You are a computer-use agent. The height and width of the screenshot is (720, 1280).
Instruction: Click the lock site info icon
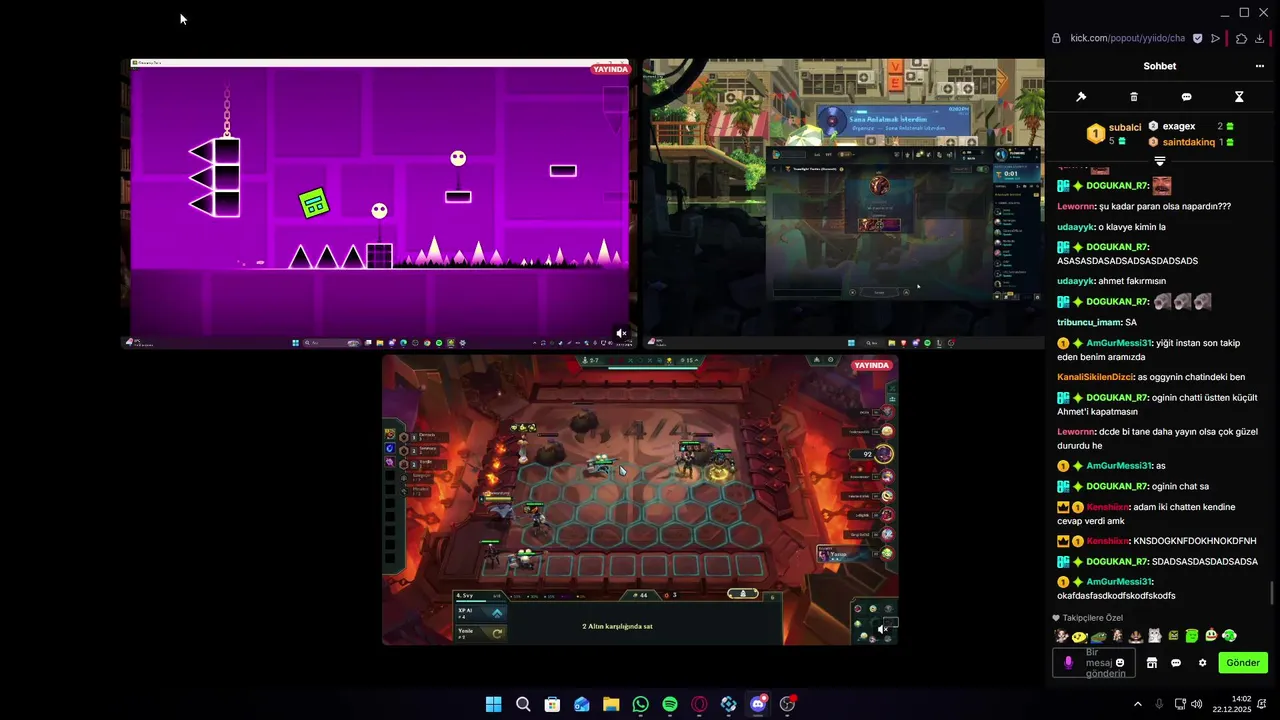[1056, 38]
